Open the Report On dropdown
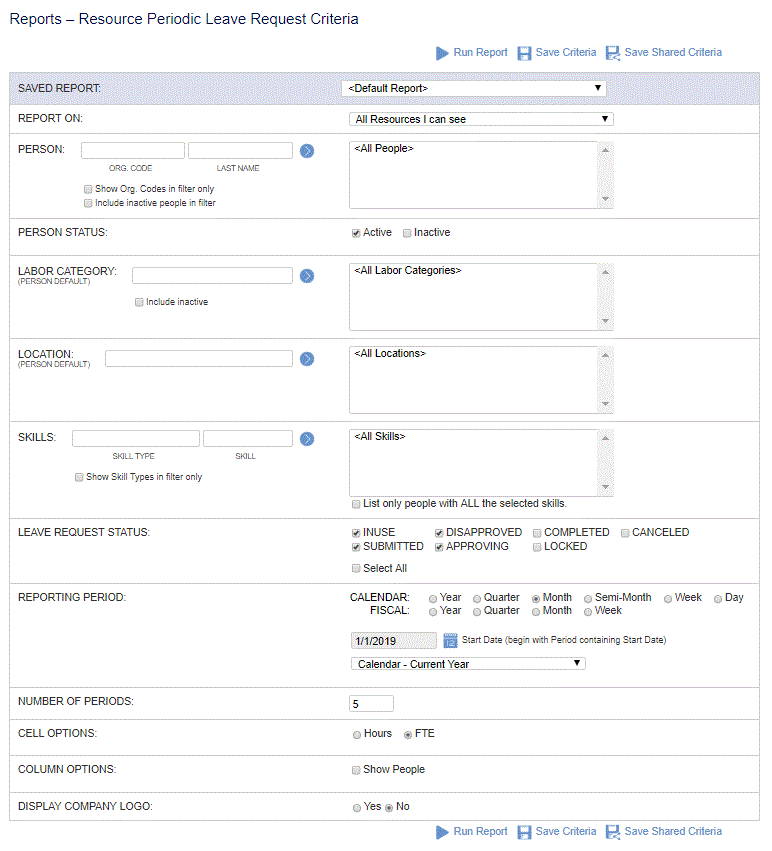Screen dimensions: 772x851 coord(481,119)
